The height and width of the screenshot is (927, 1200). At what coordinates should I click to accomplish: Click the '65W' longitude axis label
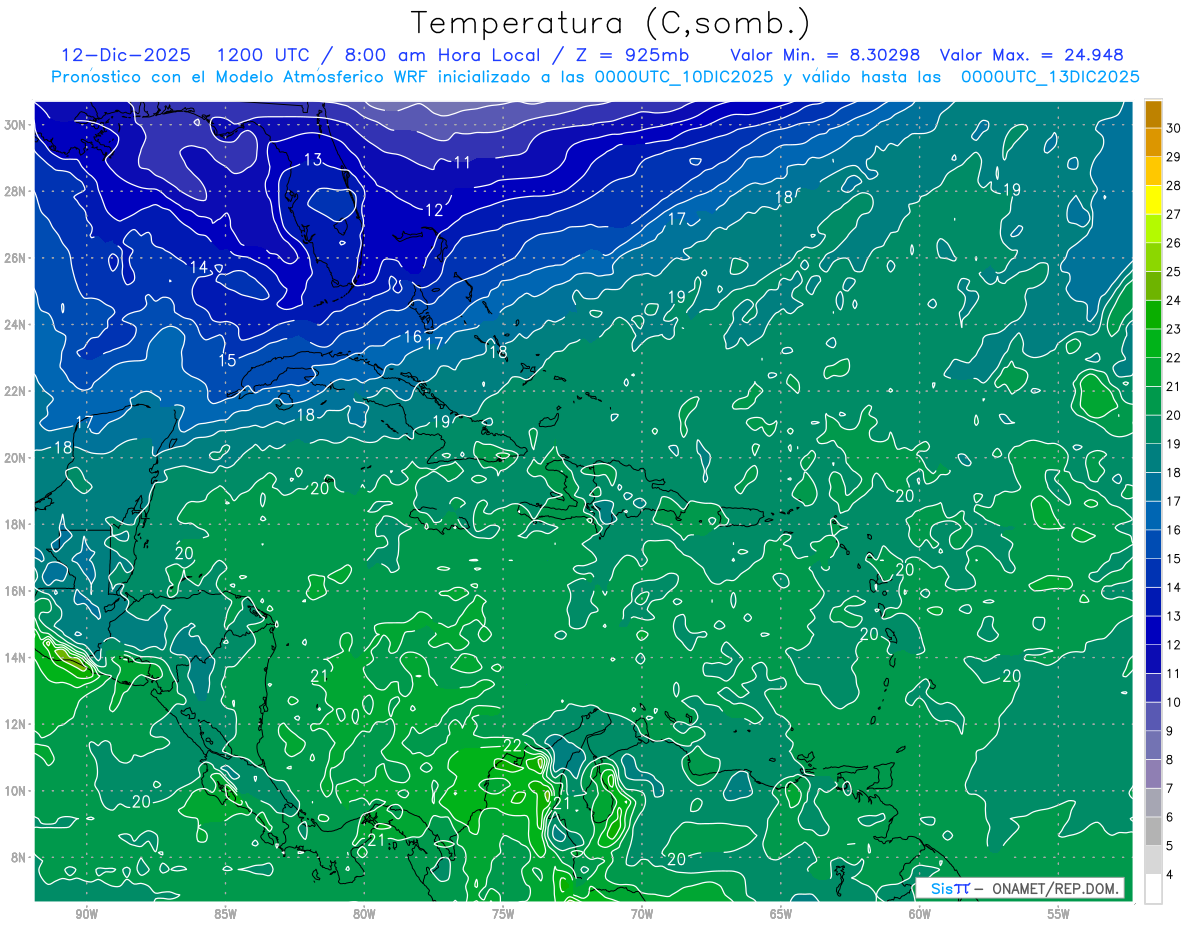coord(781,914)
